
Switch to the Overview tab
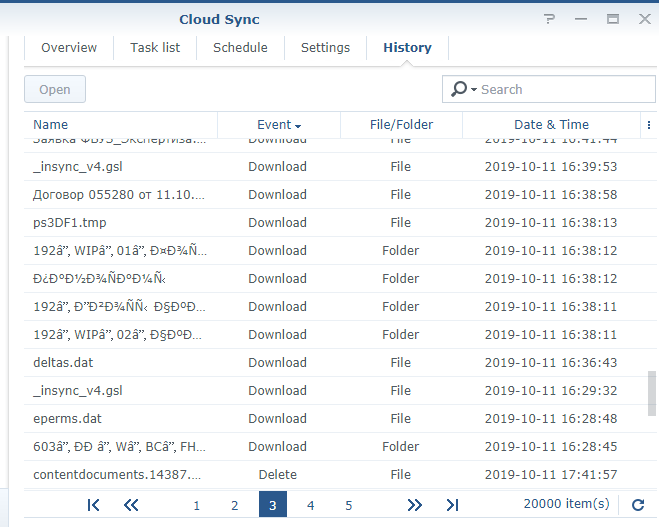tap(69, 48)
